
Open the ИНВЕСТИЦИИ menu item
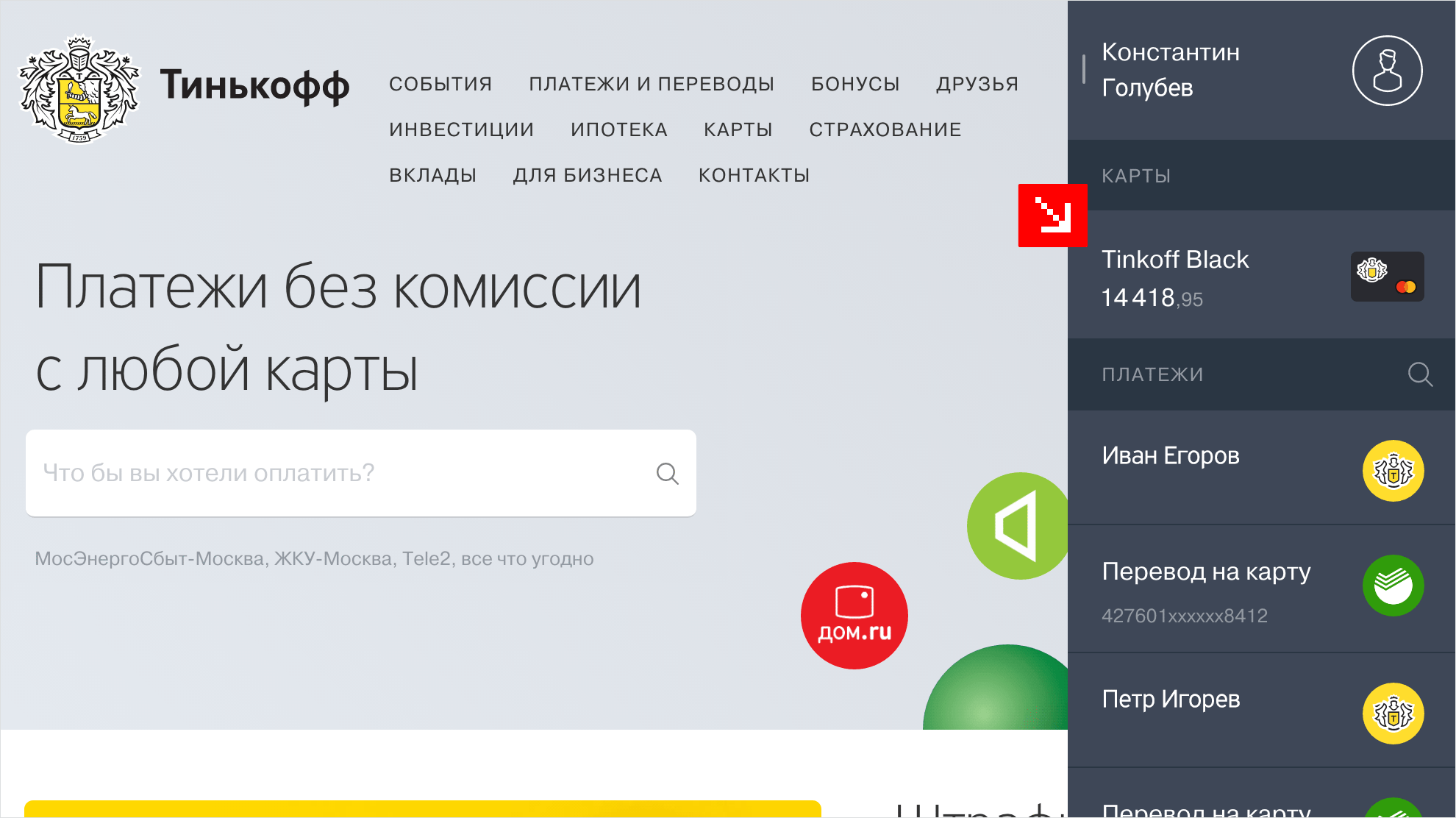(462, 129)
